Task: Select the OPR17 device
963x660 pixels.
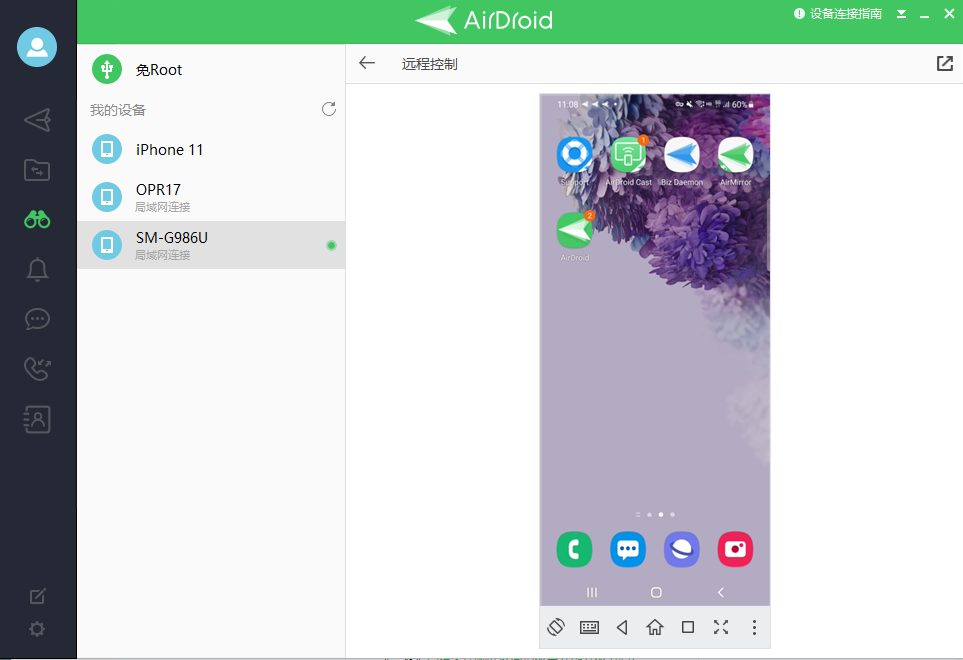Action: click(211, 197)
